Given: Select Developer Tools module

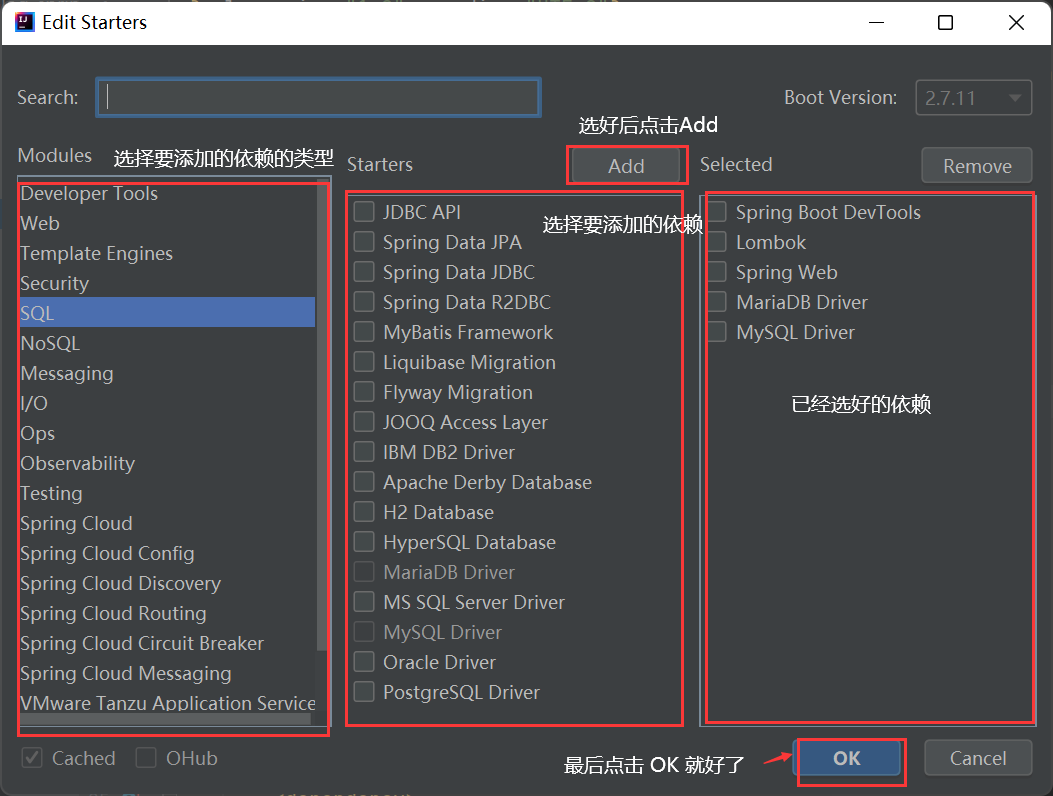Looking at the screenshot, I should 167,193.
